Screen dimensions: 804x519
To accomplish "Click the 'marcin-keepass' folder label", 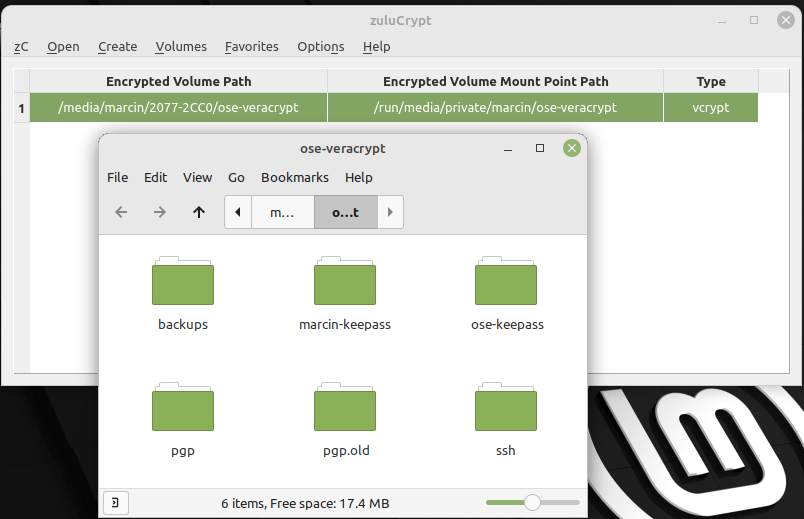I will [x=345, y=325].
